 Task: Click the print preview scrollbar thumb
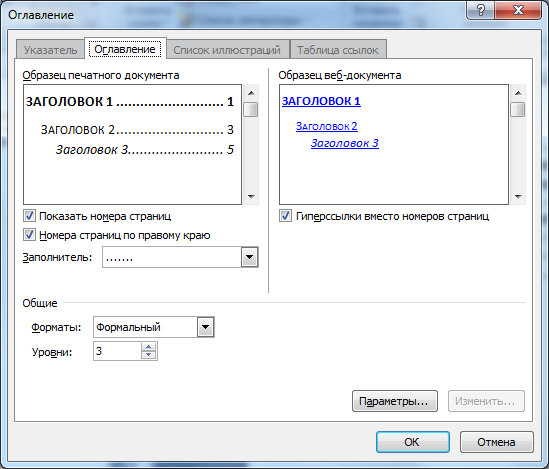[x=251, y=109]
